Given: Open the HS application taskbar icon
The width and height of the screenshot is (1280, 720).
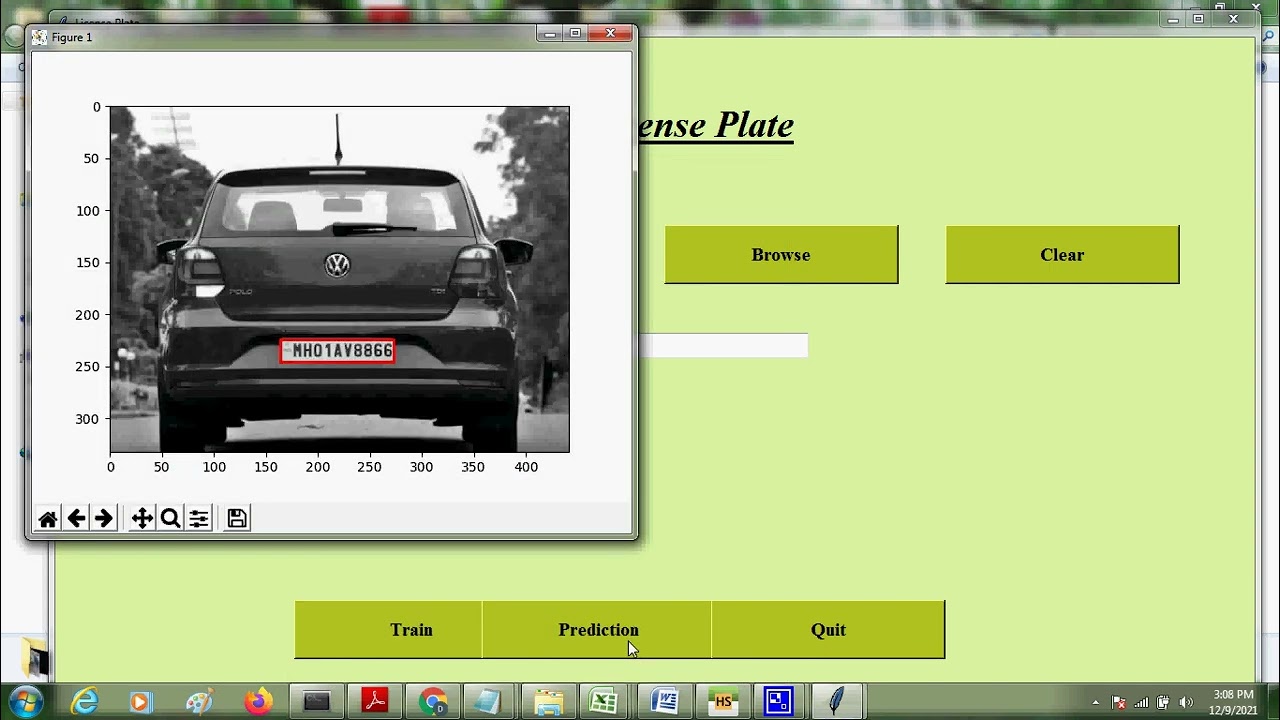Looking at the screenshot, I should point(723,702).
